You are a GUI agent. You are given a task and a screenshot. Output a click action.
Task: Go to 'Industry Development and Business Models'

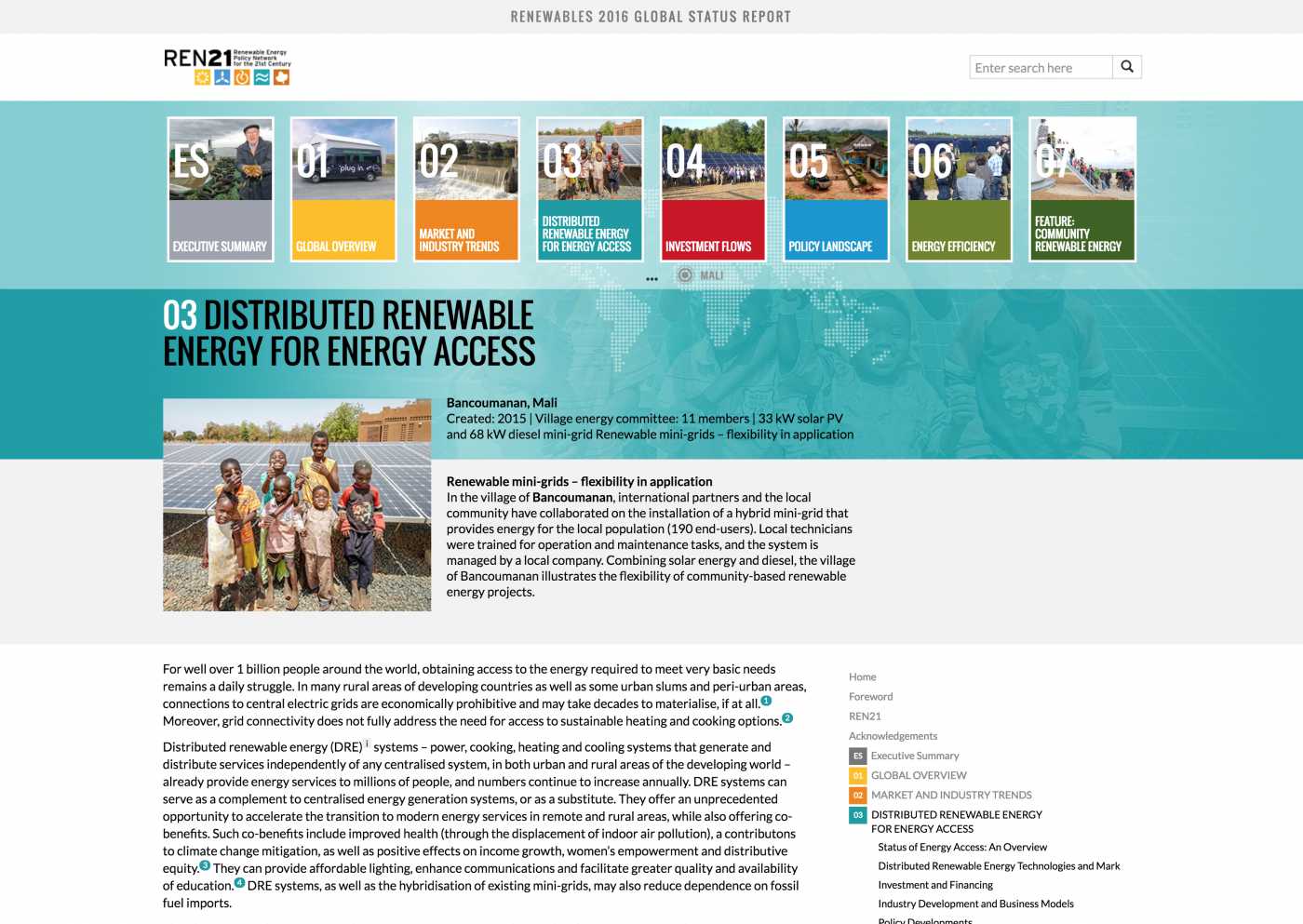[975, 904]
